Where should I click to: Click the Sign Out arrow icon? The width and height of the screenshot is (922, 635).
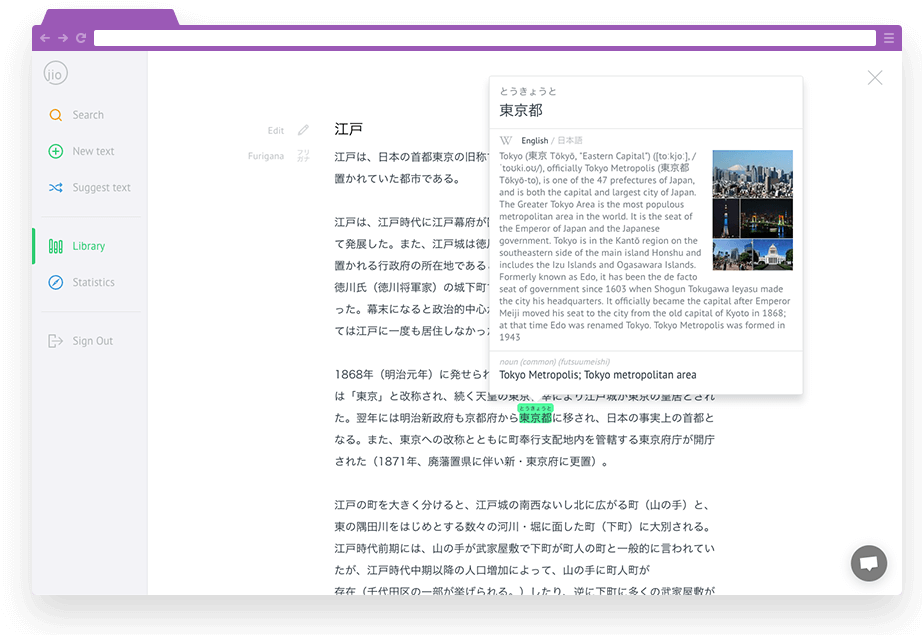[56, 341]
